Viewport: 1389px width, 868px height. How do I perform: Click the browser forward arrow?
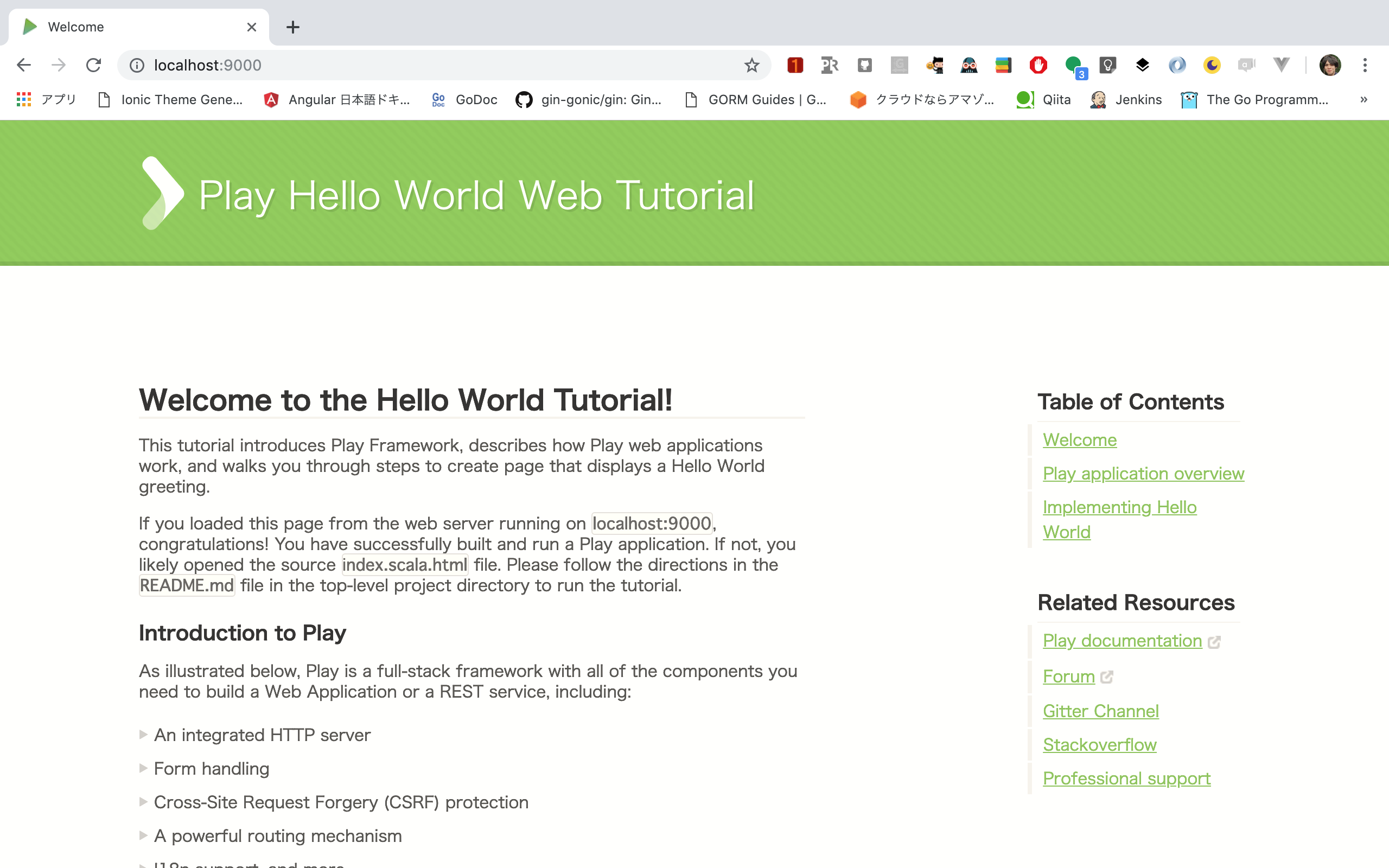point(59,65)
